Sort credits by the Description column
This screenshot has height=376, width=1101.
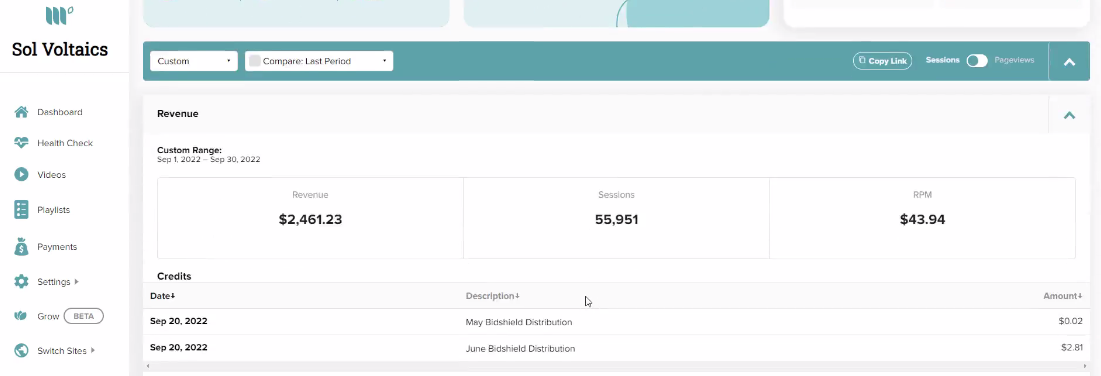point(492,296)
